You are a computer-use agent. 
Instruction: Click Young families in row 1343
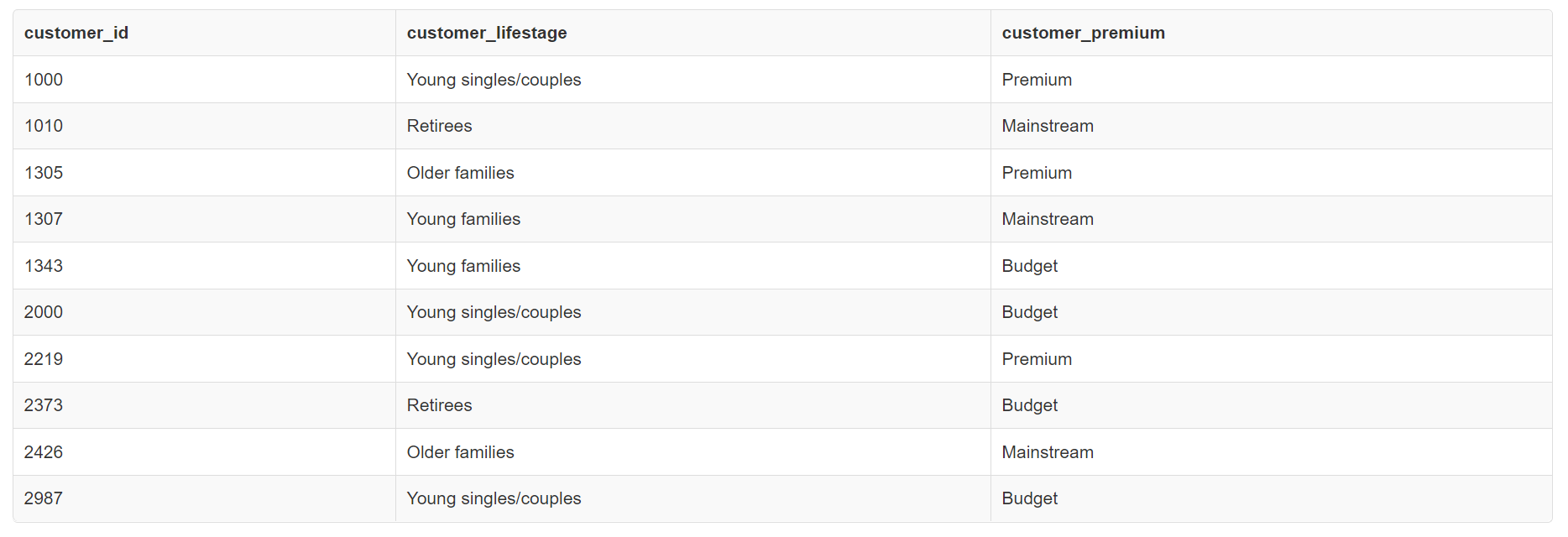click(x=463, y=266)
